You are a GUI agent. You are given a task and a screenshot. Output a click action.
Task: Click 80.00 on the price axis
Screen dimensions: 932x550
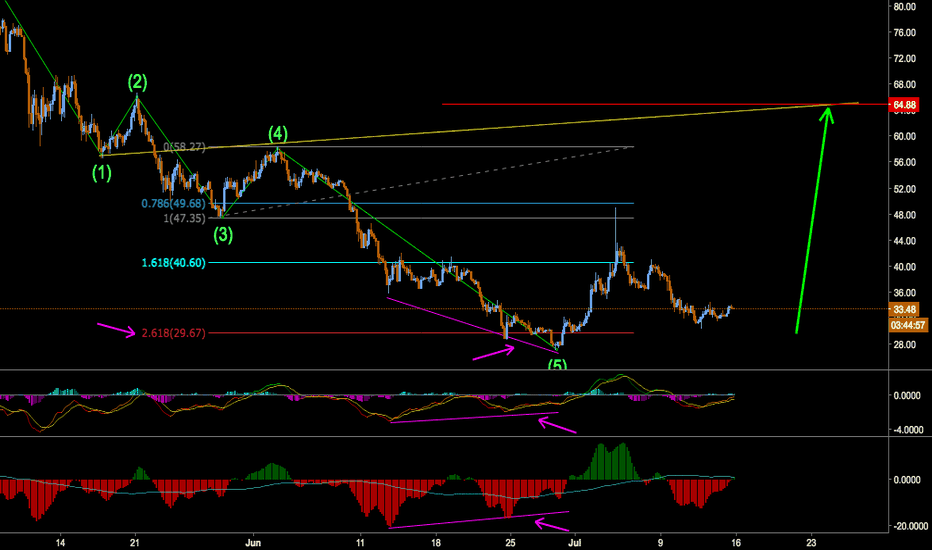click(x=905, y=7)
